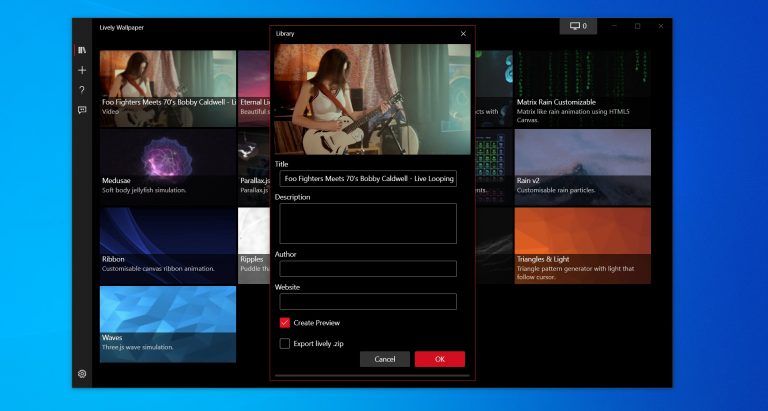Open the Library sidebar icon

[x=82, y=50]
